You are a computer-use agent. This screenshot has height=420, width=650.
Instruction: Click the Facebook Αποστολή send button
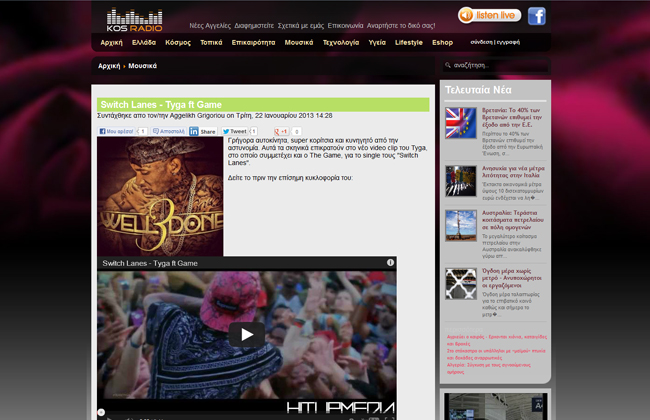(x=168, y=131)
